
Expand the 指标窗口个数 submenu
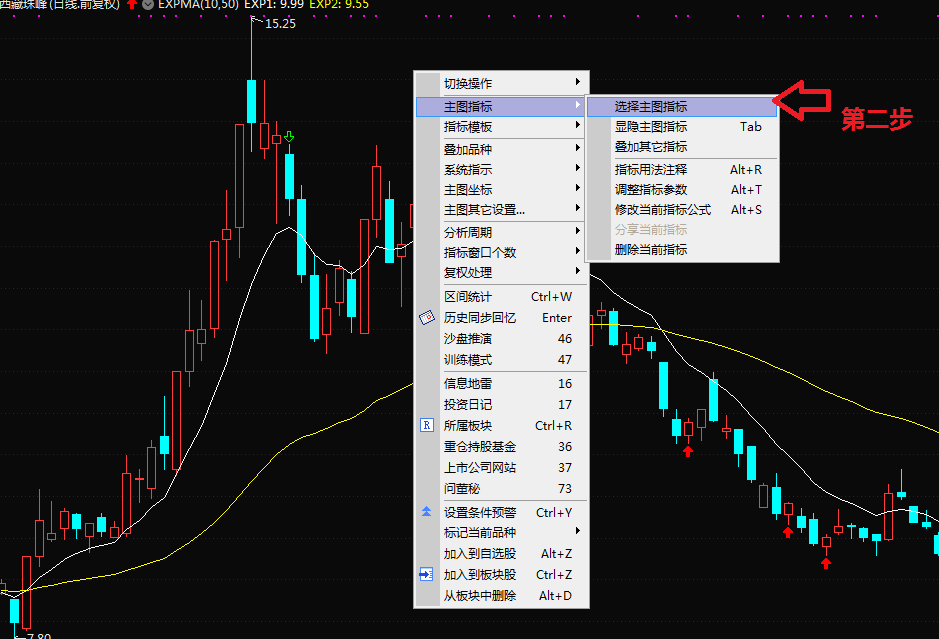(502, 252)
